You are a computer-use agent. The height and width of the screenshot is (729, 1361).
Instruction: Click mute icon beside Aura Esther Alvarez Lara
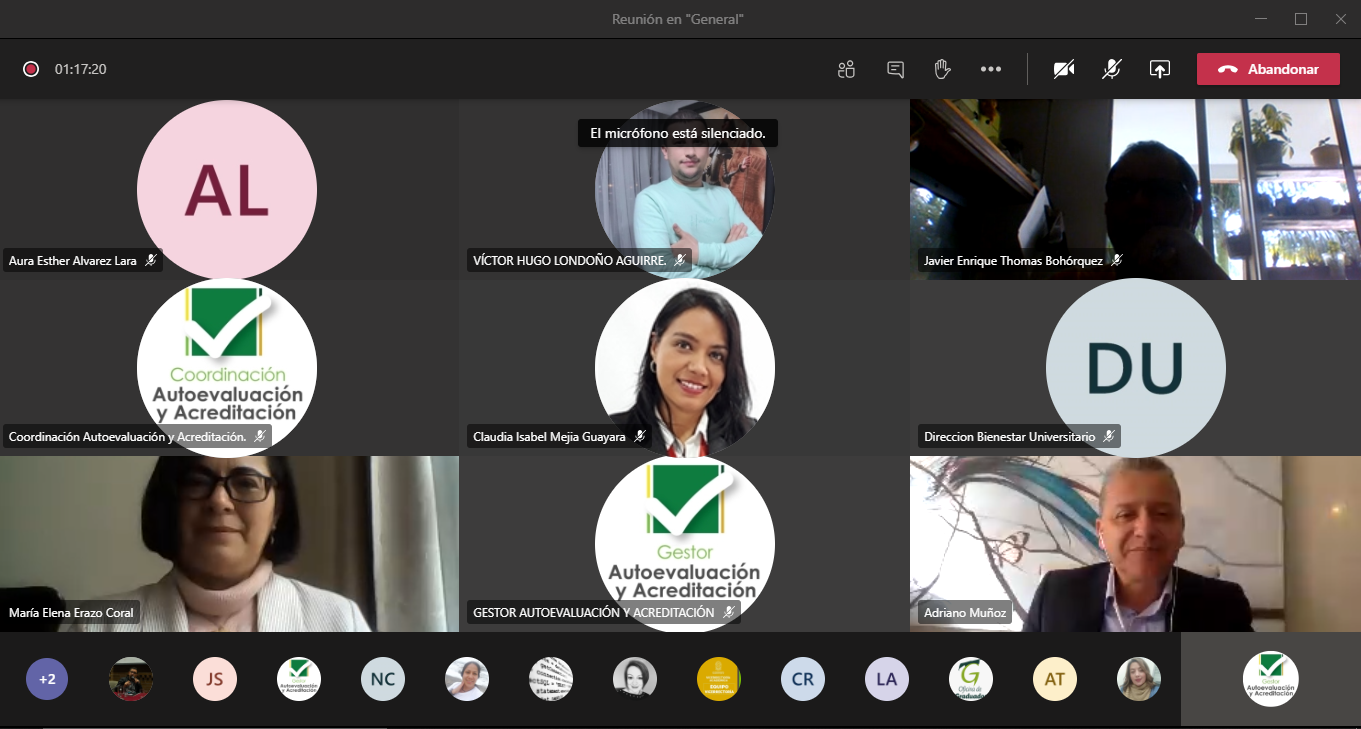tap(151, 261)
